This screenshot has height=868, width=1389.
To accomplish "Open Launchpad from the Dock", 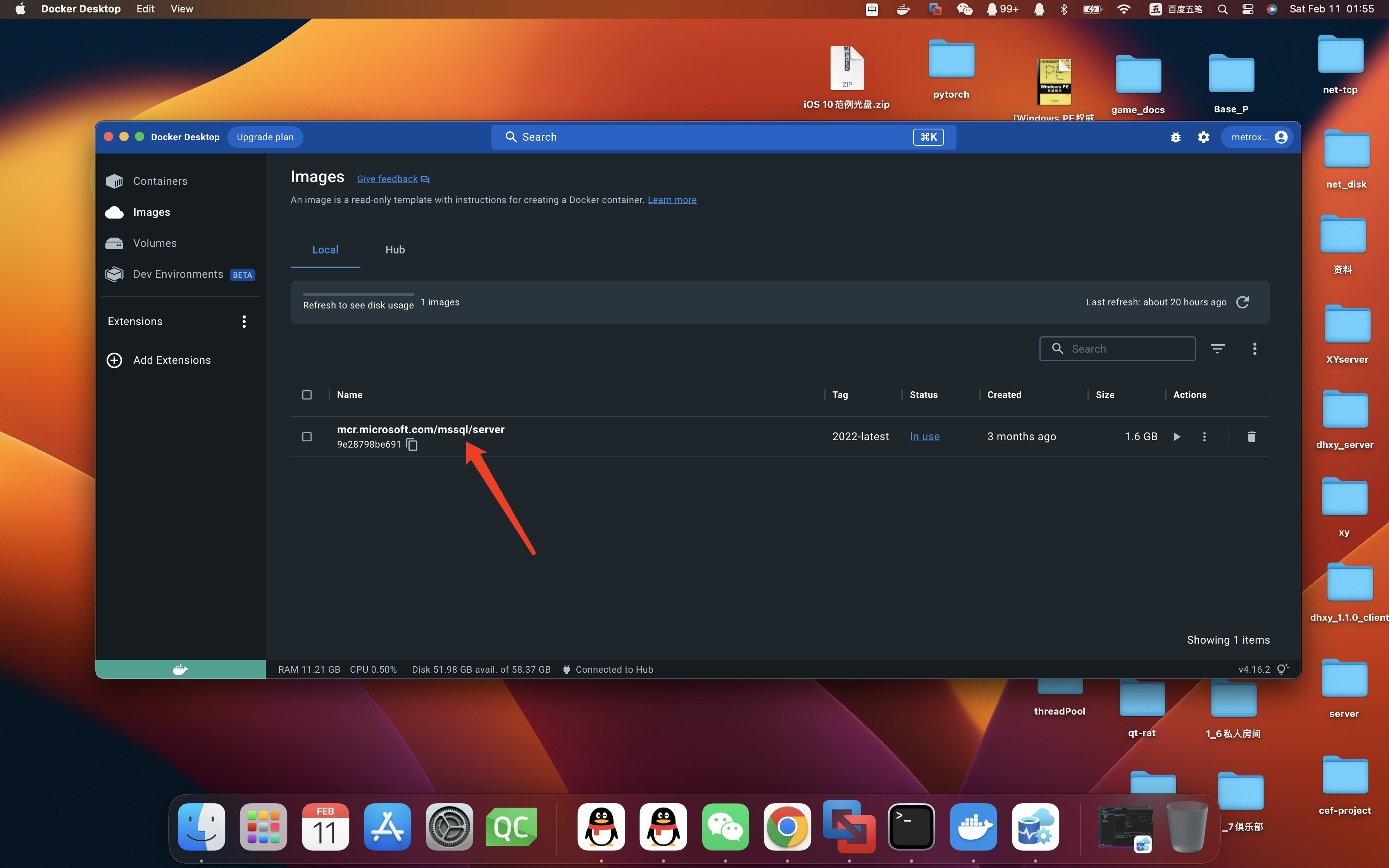I will pos(264,827).
